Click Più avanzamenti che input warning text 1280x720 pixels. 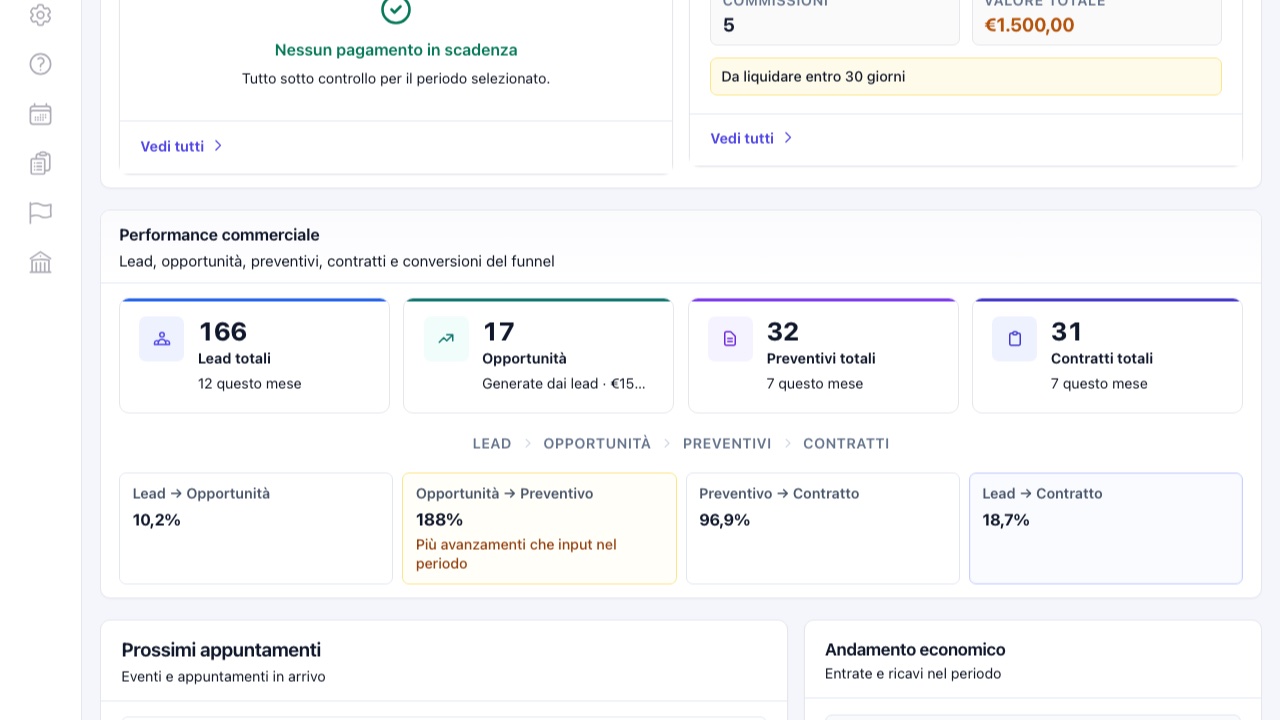516,554
